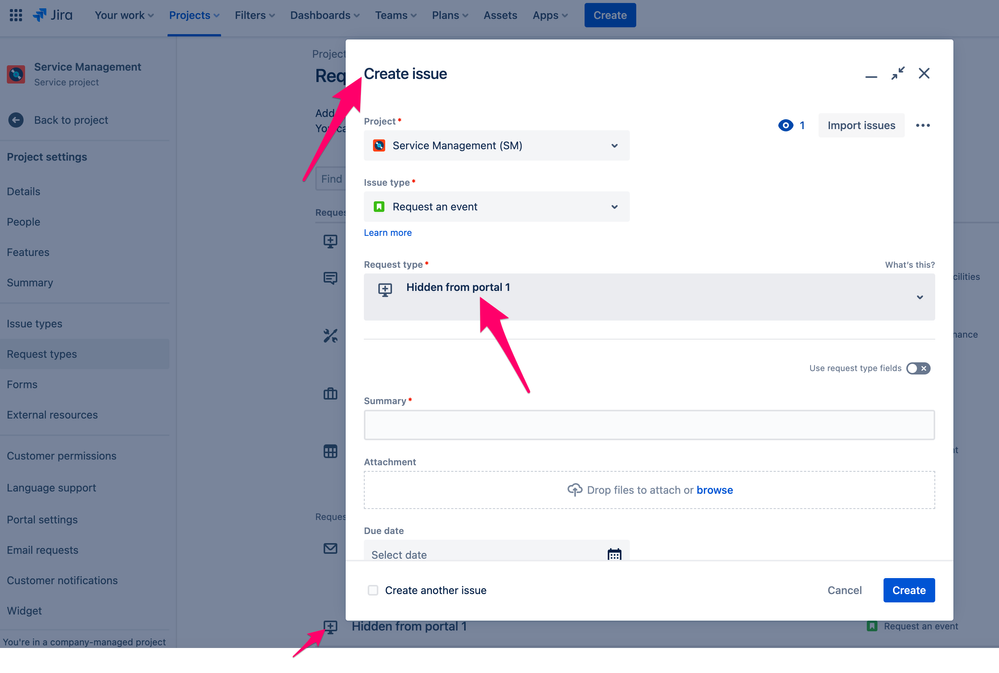Screen dimensions: 999x673
Task: Click the Back to project arrow icon
Action: [x=16, y=120]
